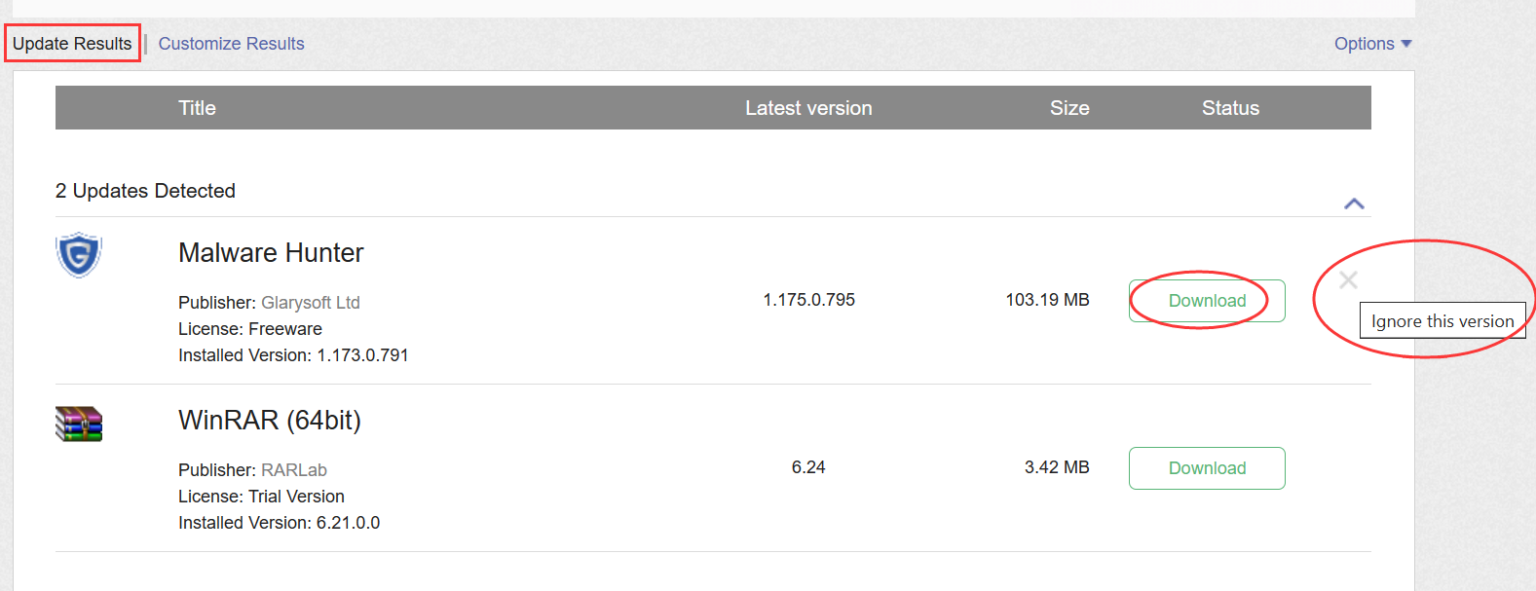Click the Title column header
This screenshot has height=591, width=1536.
pos(197,108)
